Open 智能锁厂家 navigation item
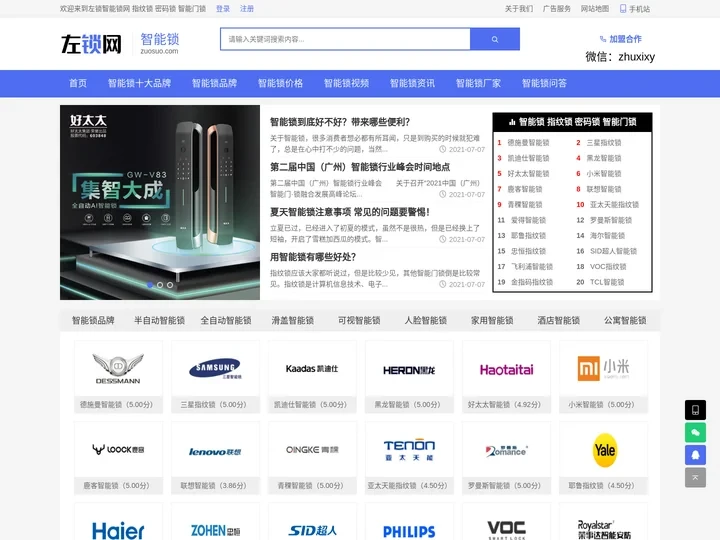Viewport: 720px width, 540px height. [478, 83]
